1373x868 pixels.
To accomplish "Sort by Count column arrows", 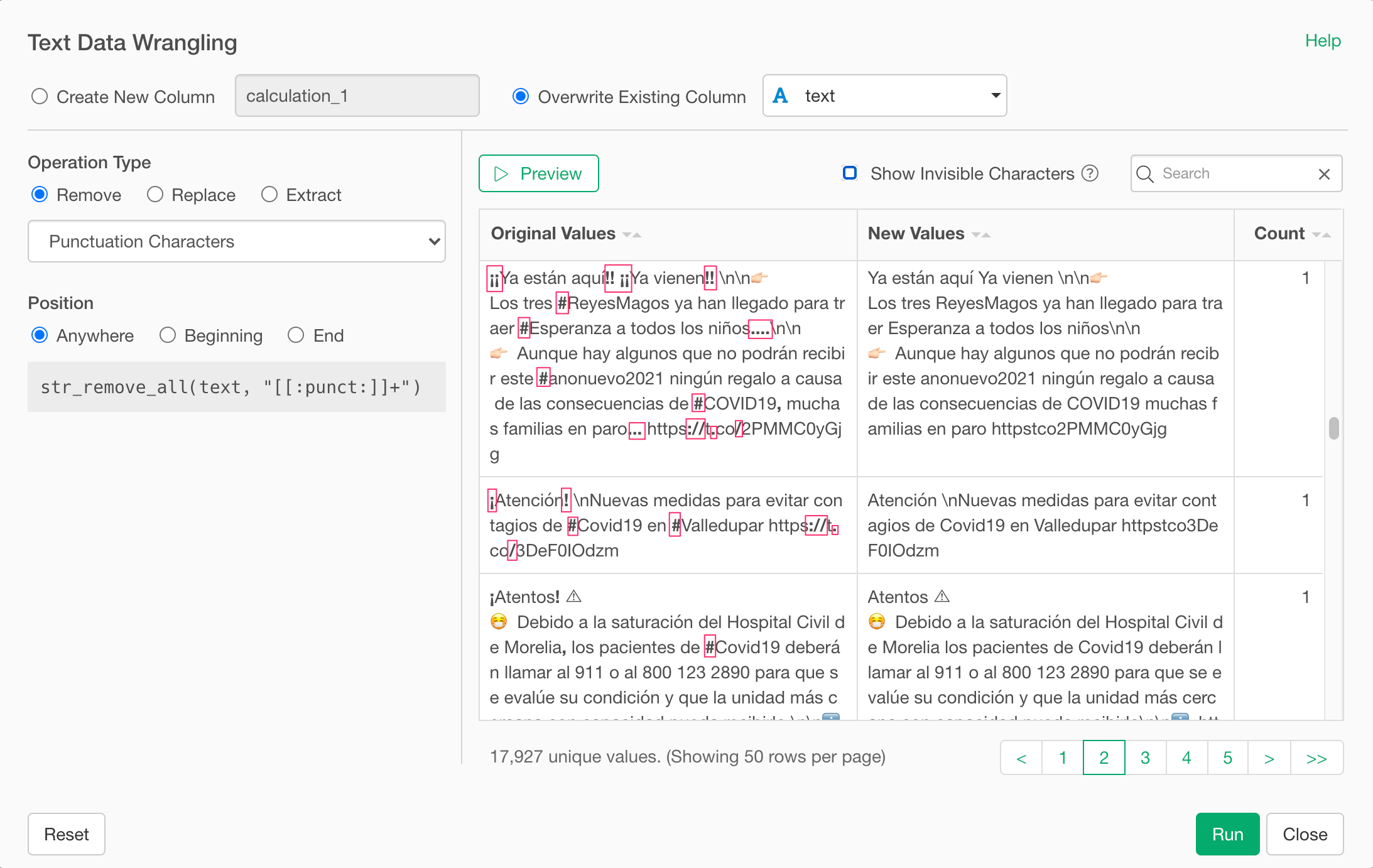I will (x=1321, y=234).
